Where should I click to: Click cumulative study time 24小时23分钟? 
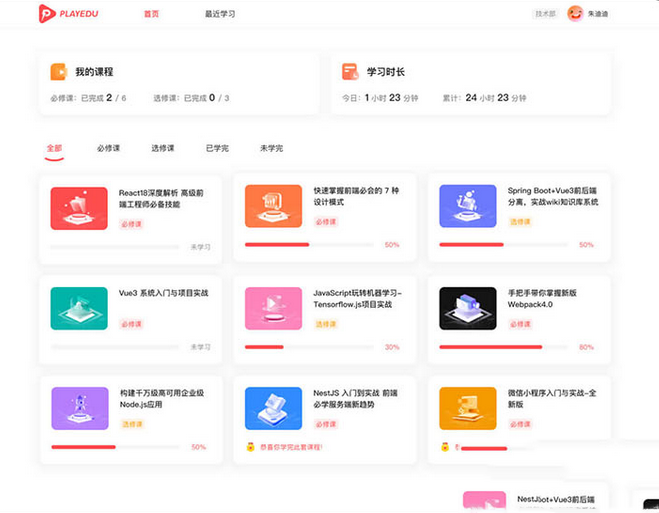tap(484, 98)
